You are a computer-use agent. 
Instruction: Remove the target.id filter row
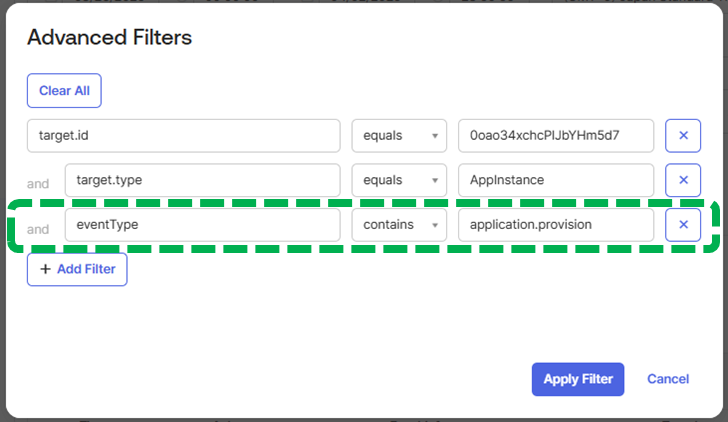pyautogui.click(x=683, y=136)
